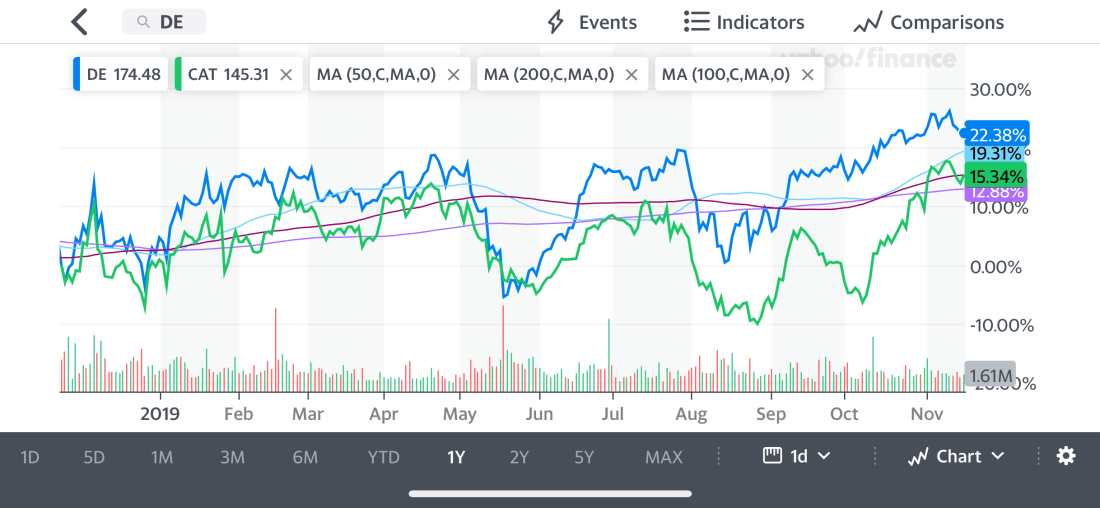This screenshot has width=1100, height=508.
Task: Remove the MA 50 indicator
Action: point(453,74)
